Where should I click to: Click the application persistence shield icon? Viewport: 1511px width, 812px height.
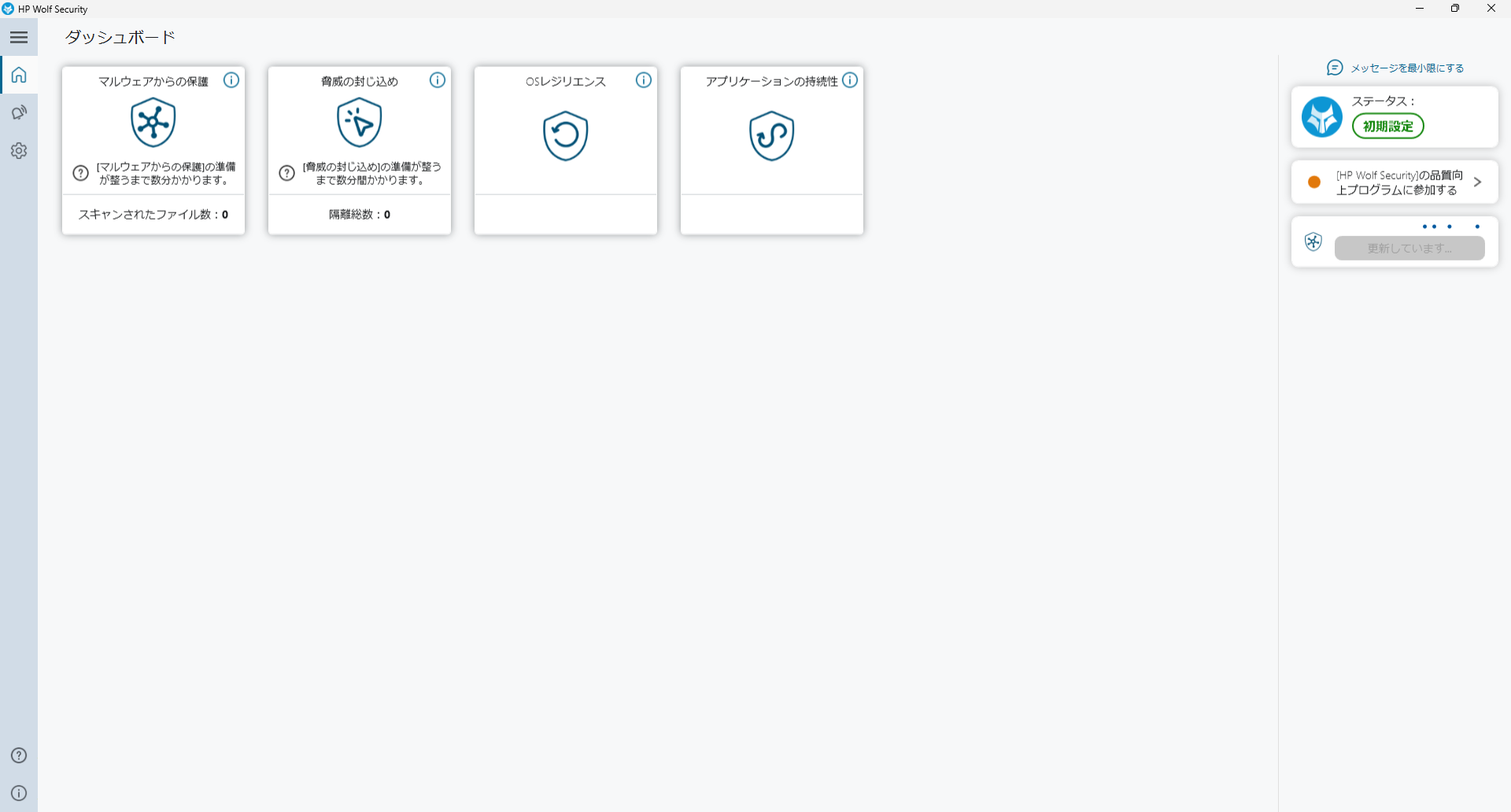[x=772, y=135]
